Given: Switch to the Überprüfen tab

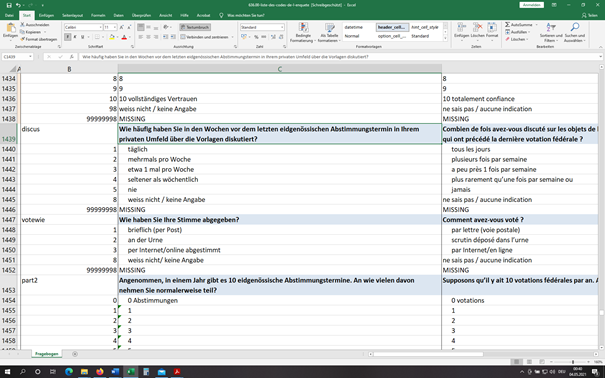Looking at the screenshot, I should point(141,15).
